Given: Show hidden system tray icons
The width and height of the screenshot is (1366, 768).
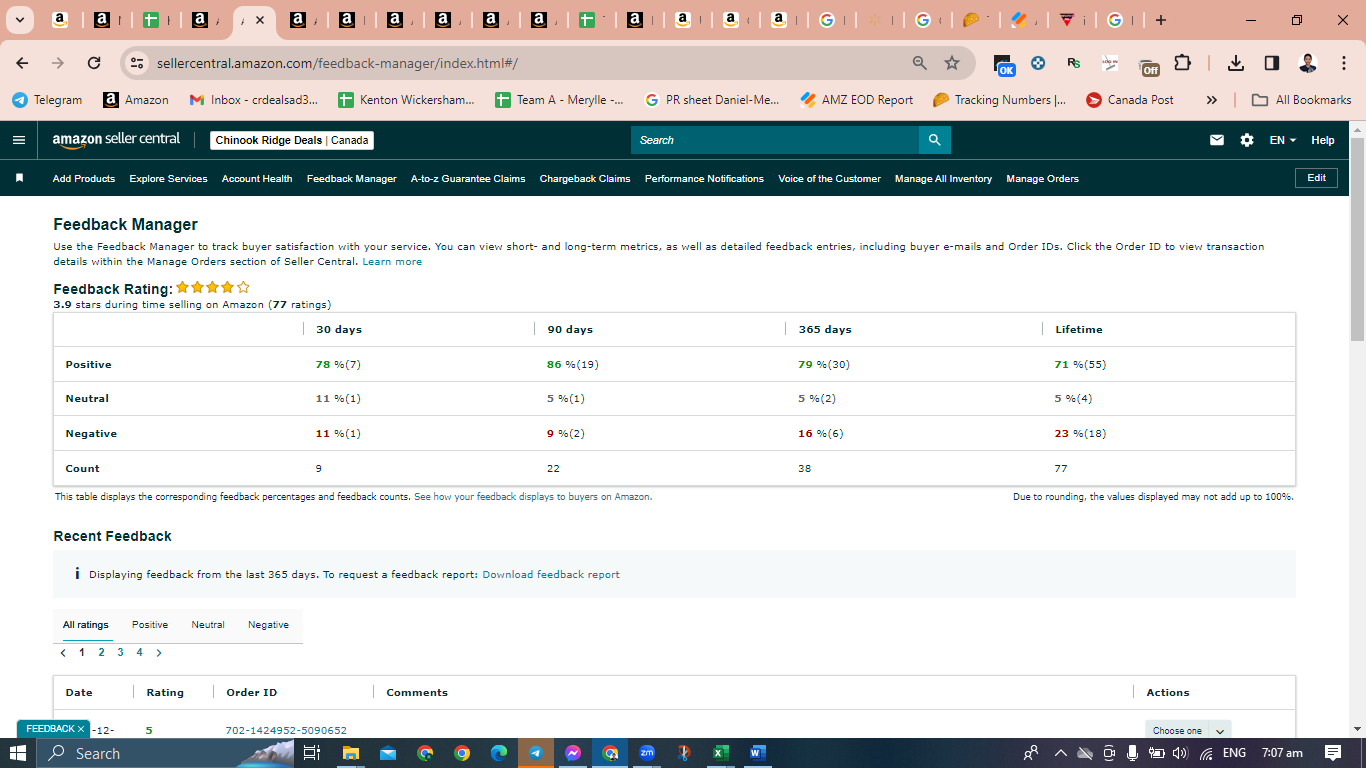Looking at the screenshot, I should [1061, 753].
